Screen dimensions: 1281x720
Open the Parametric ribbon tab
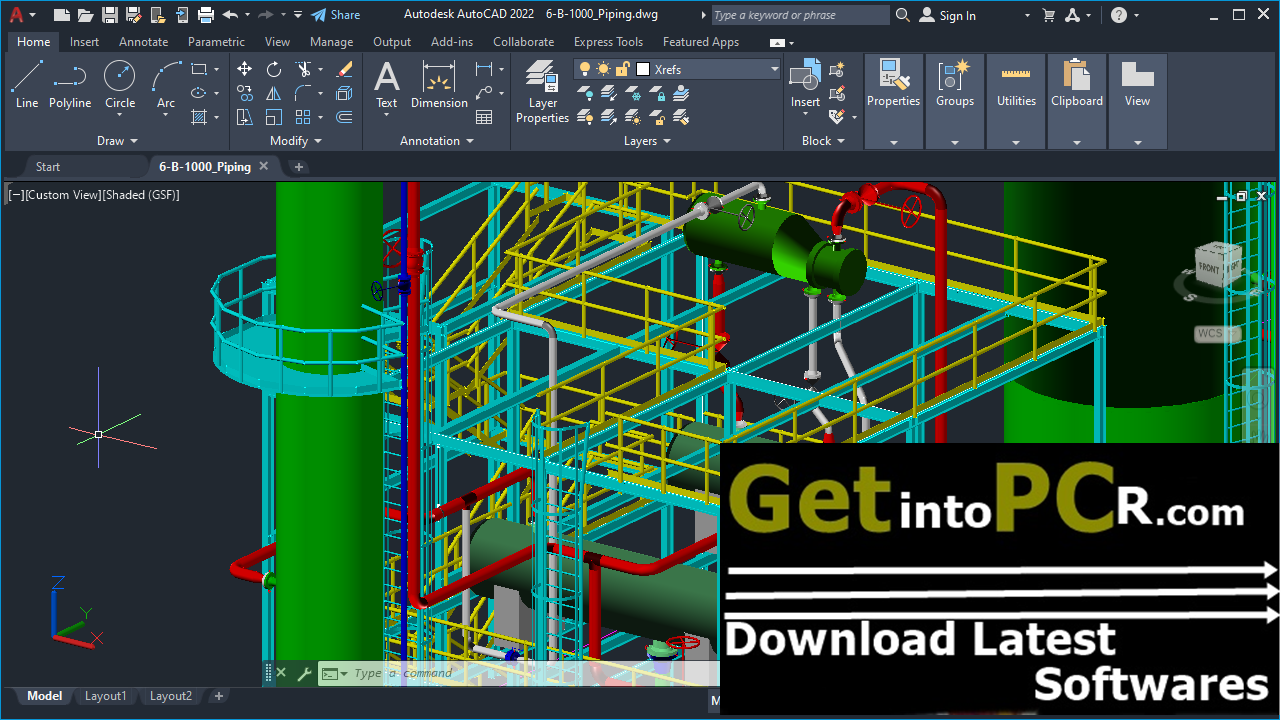(x=216, y=42)
